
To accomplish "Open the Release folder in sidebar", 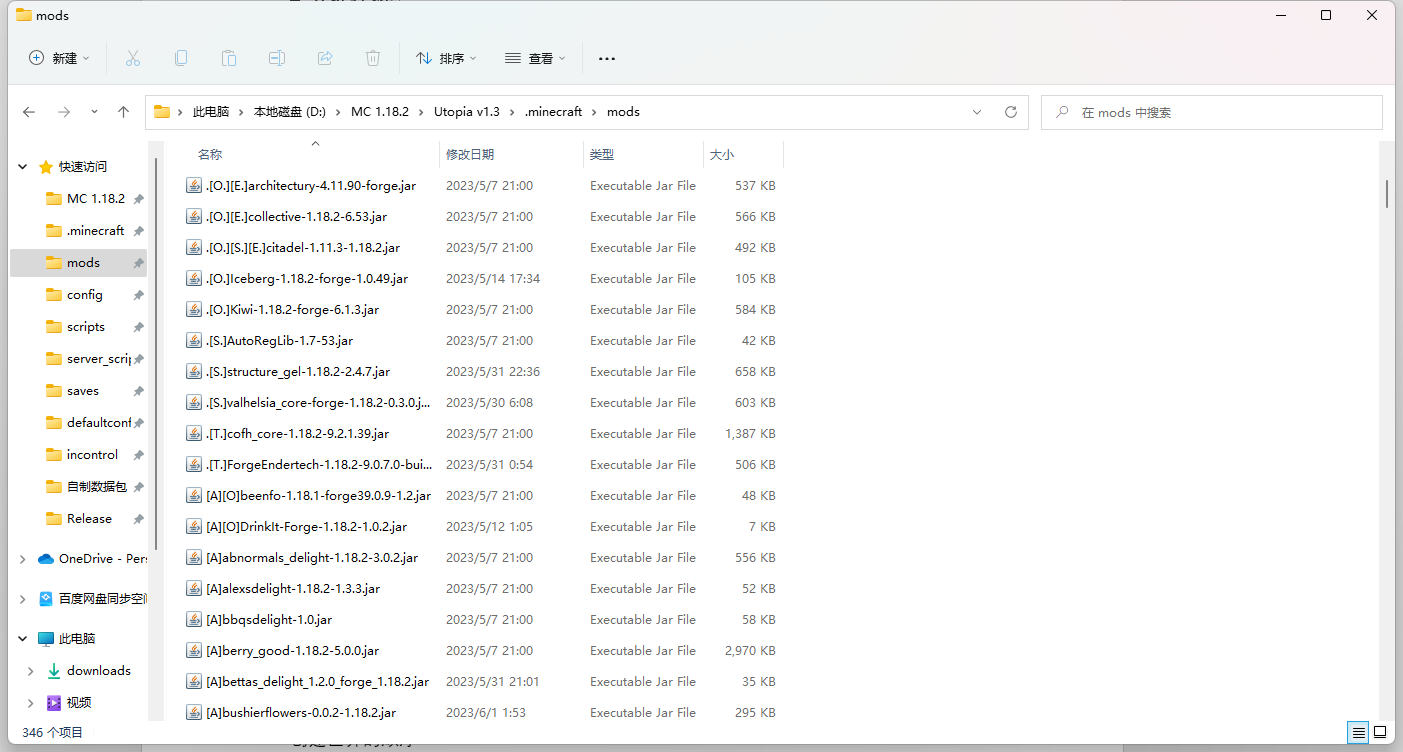I will click(89, 519).
